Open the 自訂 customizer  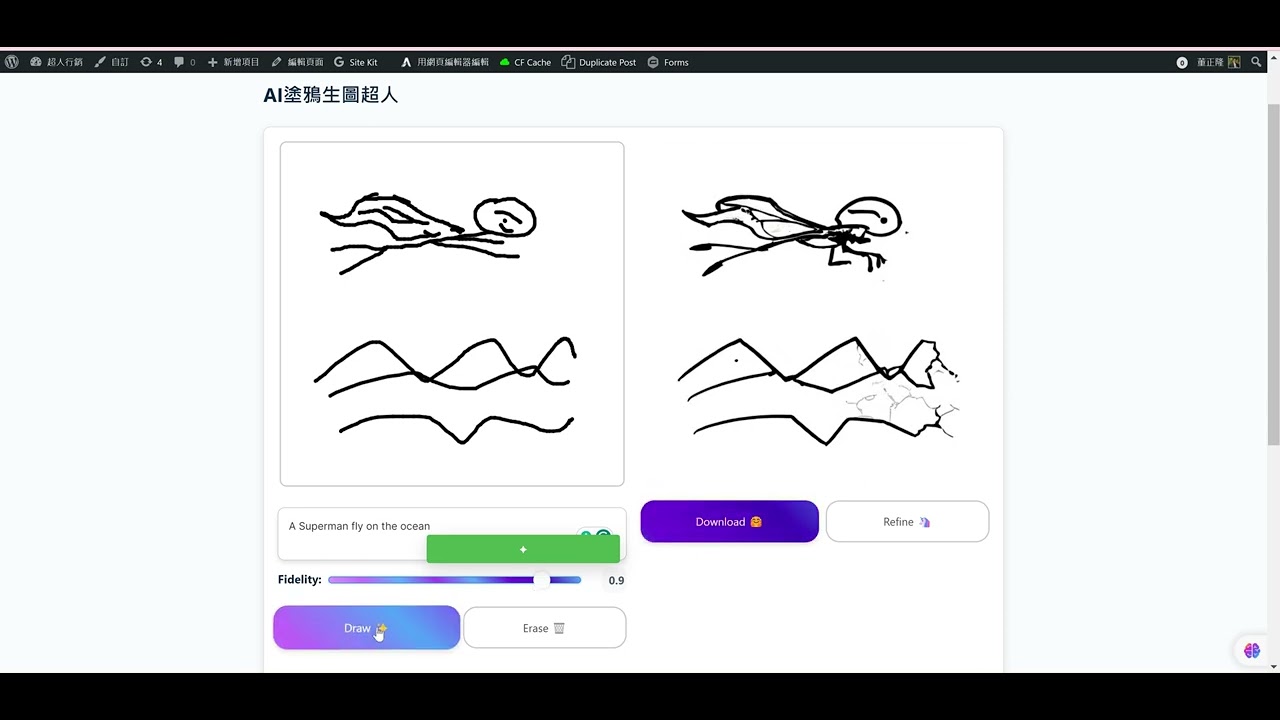click(112, 62)
